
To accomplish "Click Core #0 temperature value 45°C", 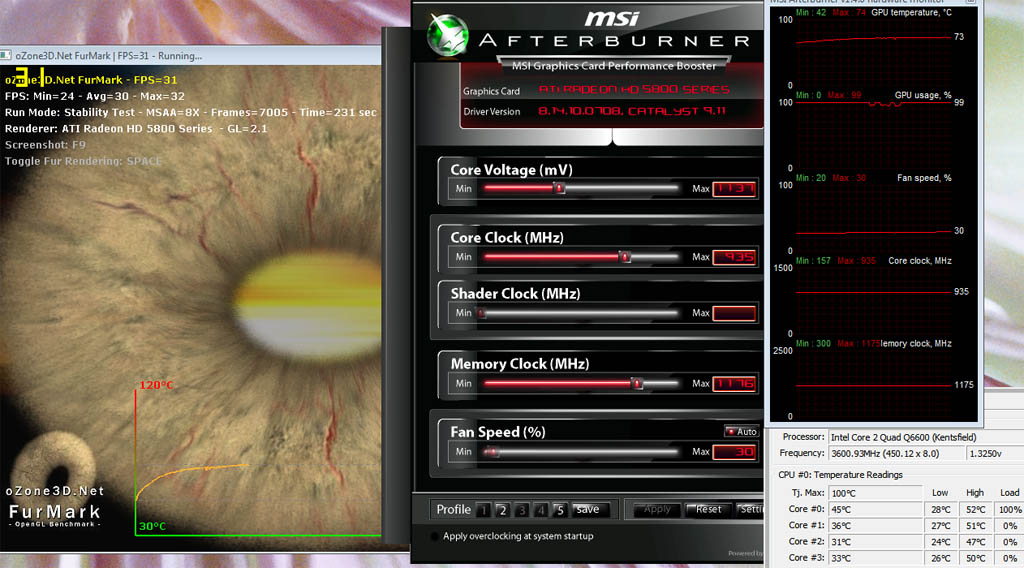I will (x=875, y=509).
